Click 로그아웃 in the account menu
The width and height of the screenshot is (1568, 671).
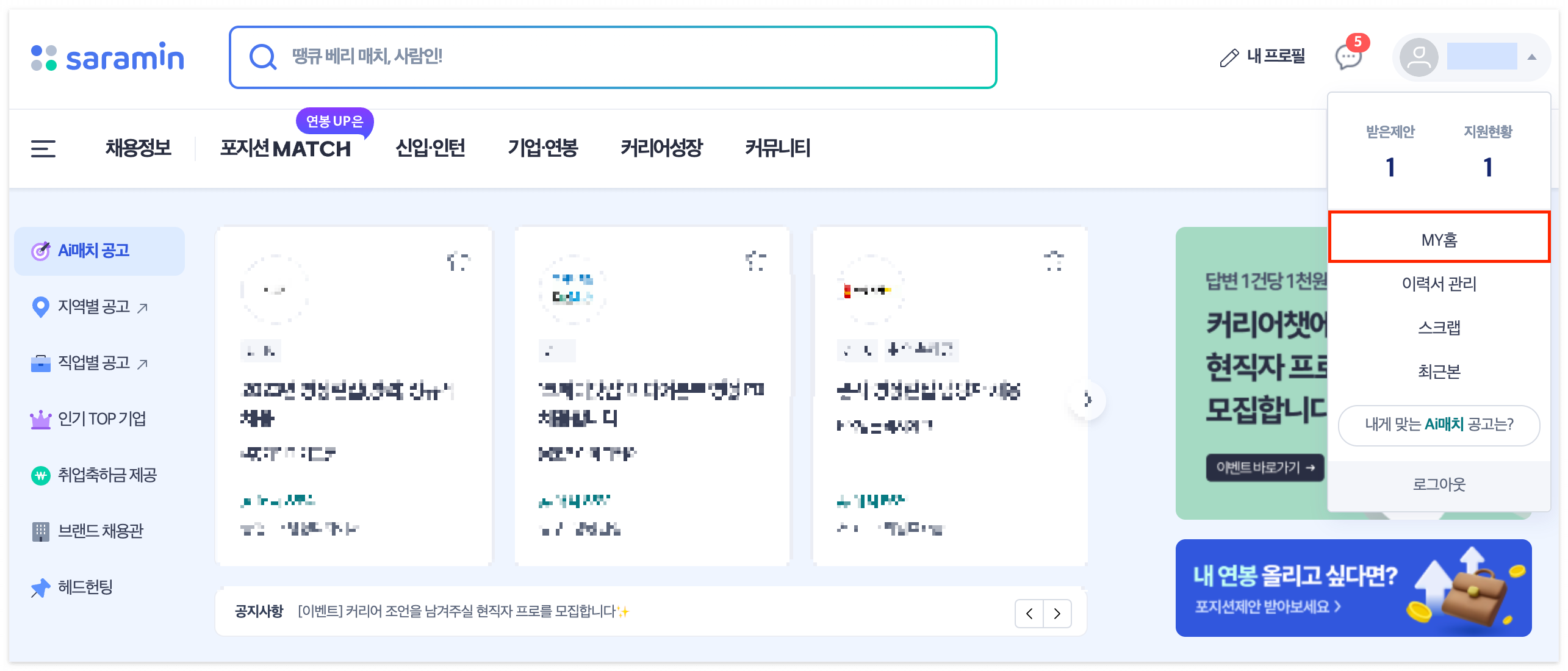1439,484
